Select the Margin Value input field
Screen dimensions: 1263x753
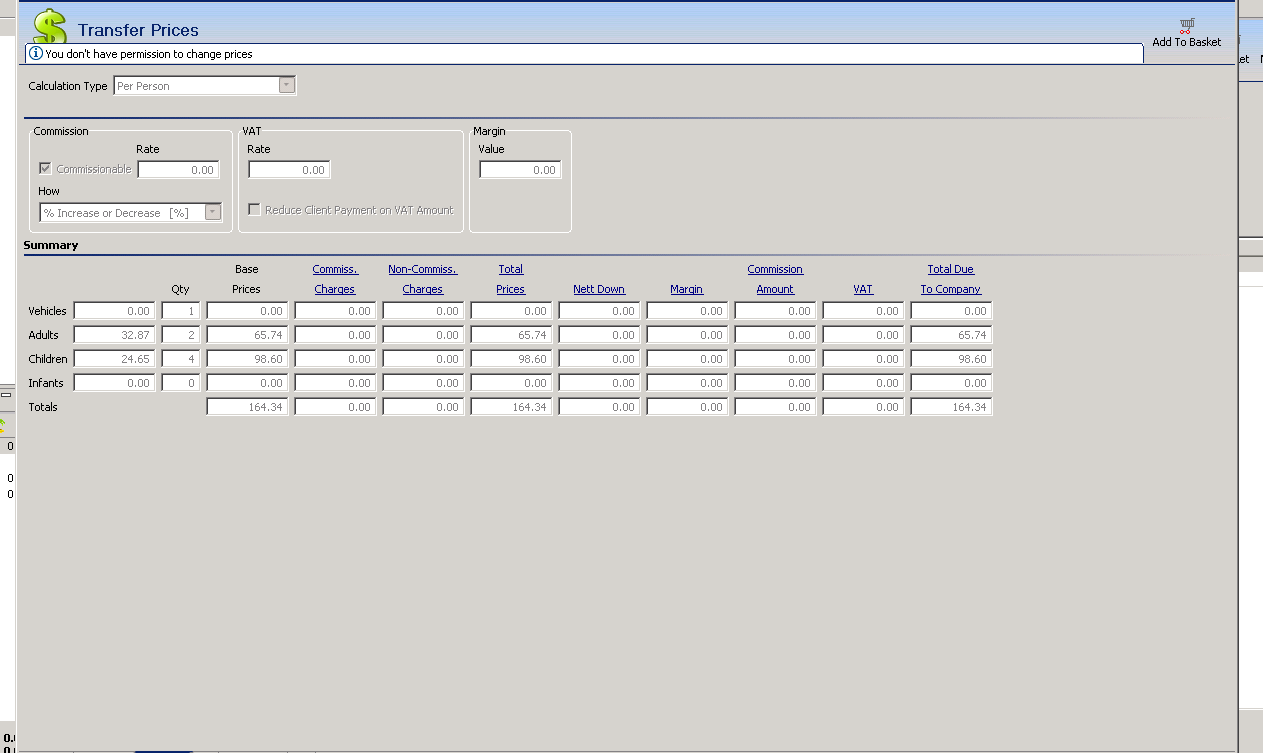(520, 170)
